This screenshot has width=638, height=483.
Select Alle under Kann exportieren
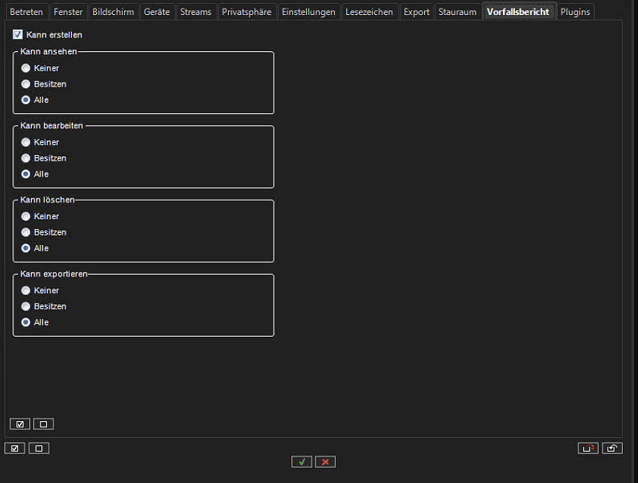coord(26,322)
